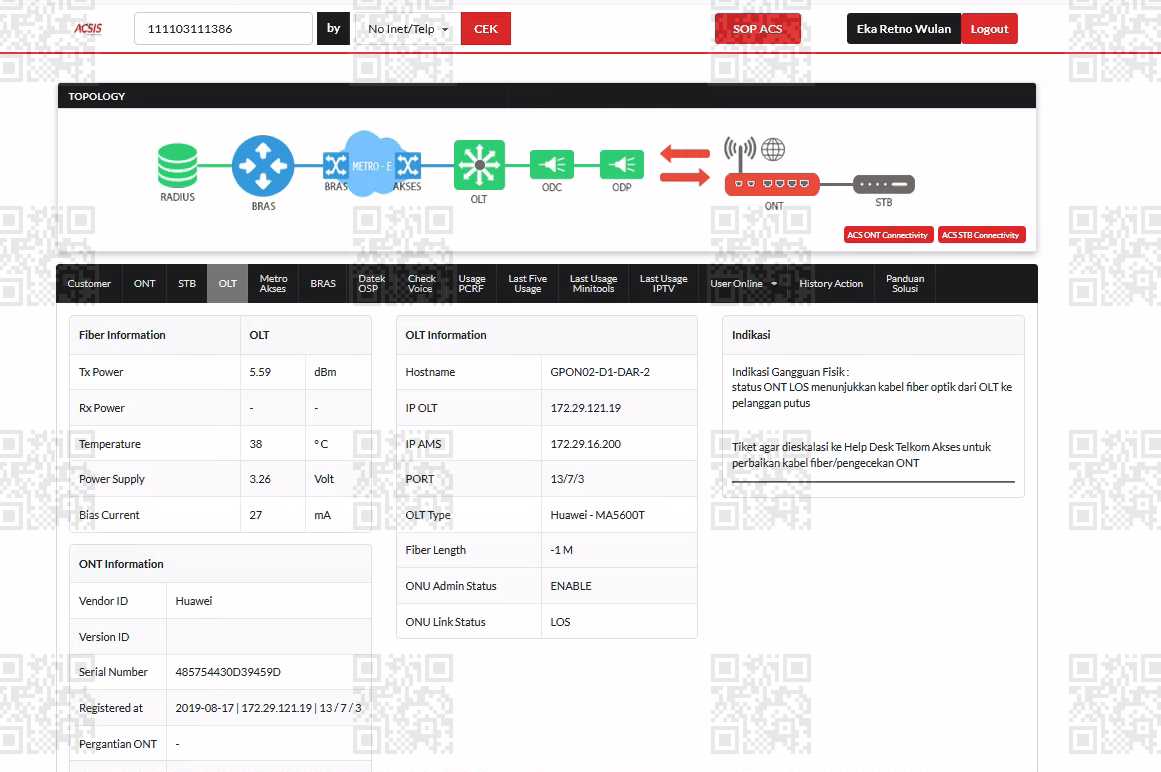The image size is (1161, 772).
Task: Open the Panduan Solusi tab
Action: pos(905,283)
